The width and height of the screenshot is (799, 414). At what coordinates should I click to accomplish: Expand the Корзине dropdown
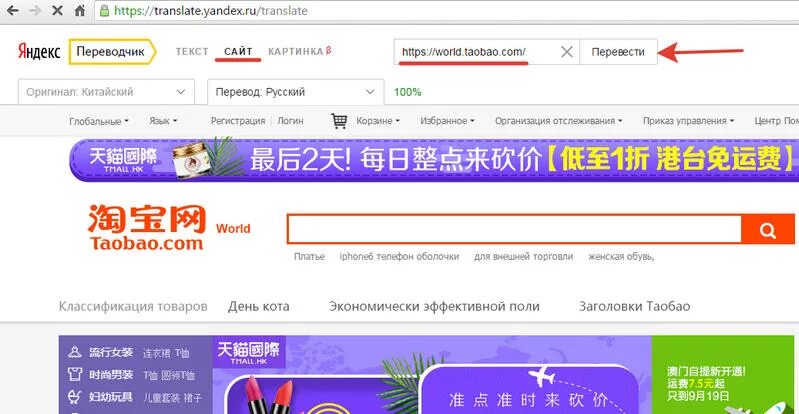tap(378, 121)
